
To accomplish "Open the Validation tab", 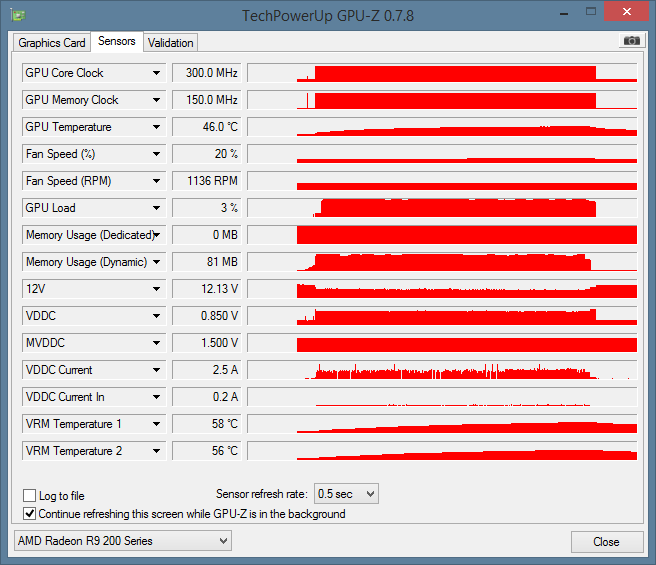I will 170,43.
